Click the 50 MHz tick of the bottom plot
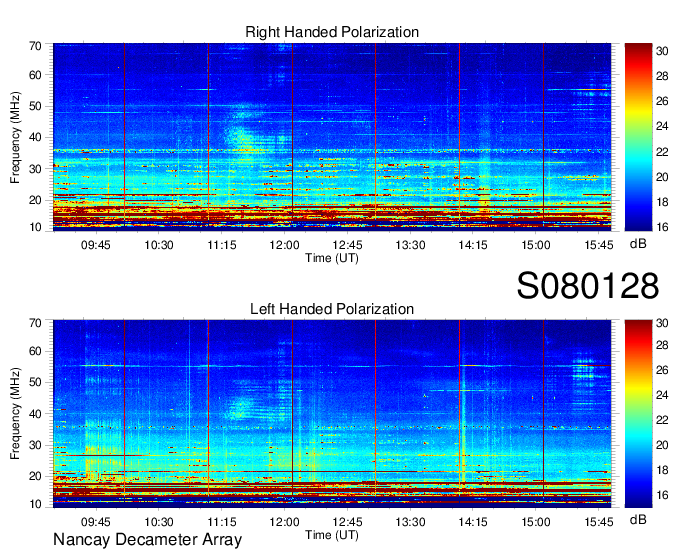This screenshot has width=680, height=552. (x=35, y=382)
